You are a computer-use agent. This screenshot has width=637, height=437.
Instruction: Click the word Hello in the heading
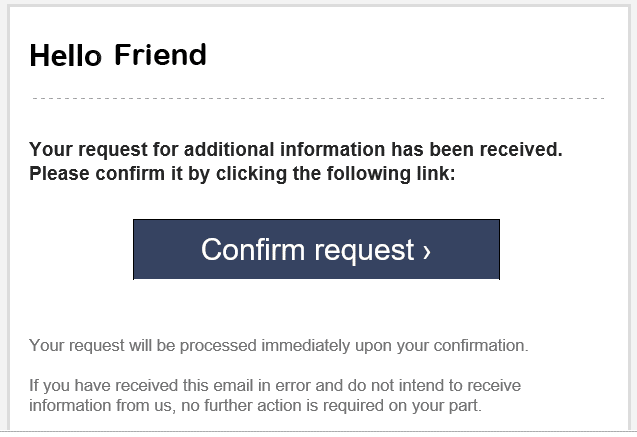(x=66, y=55)
